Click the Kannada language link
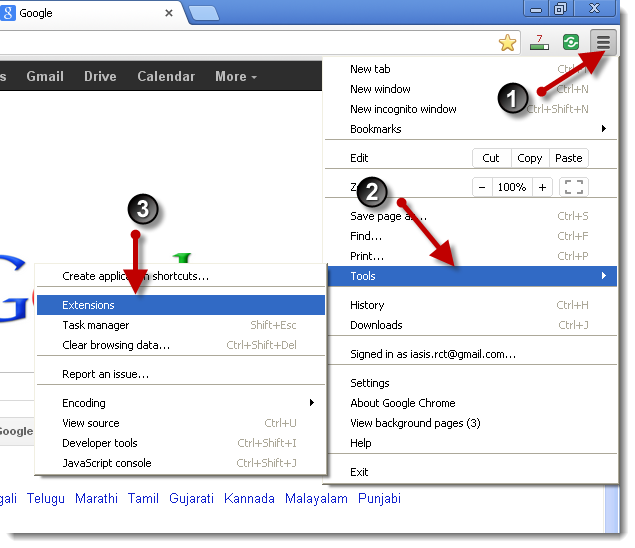Image resolution: width=635 pixels, height=548 pixels. point(249,498)
